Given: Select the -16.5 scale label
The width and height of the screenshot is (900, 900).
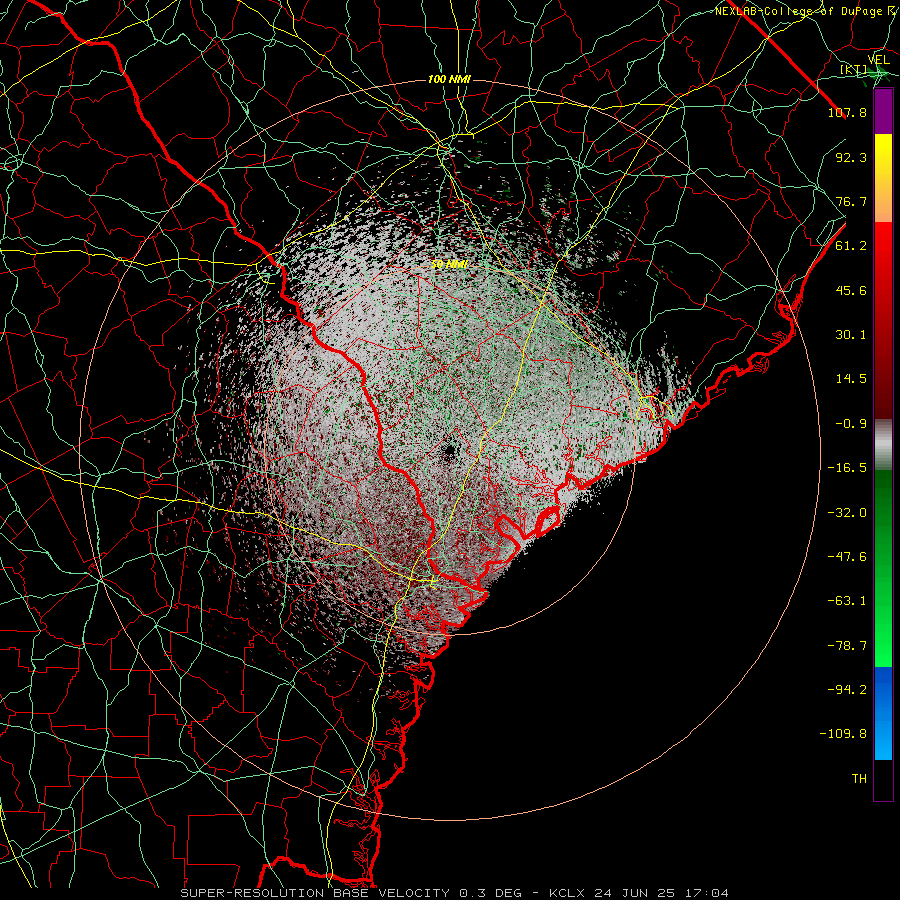Looking at the screenshot, I should coord(847,468).
